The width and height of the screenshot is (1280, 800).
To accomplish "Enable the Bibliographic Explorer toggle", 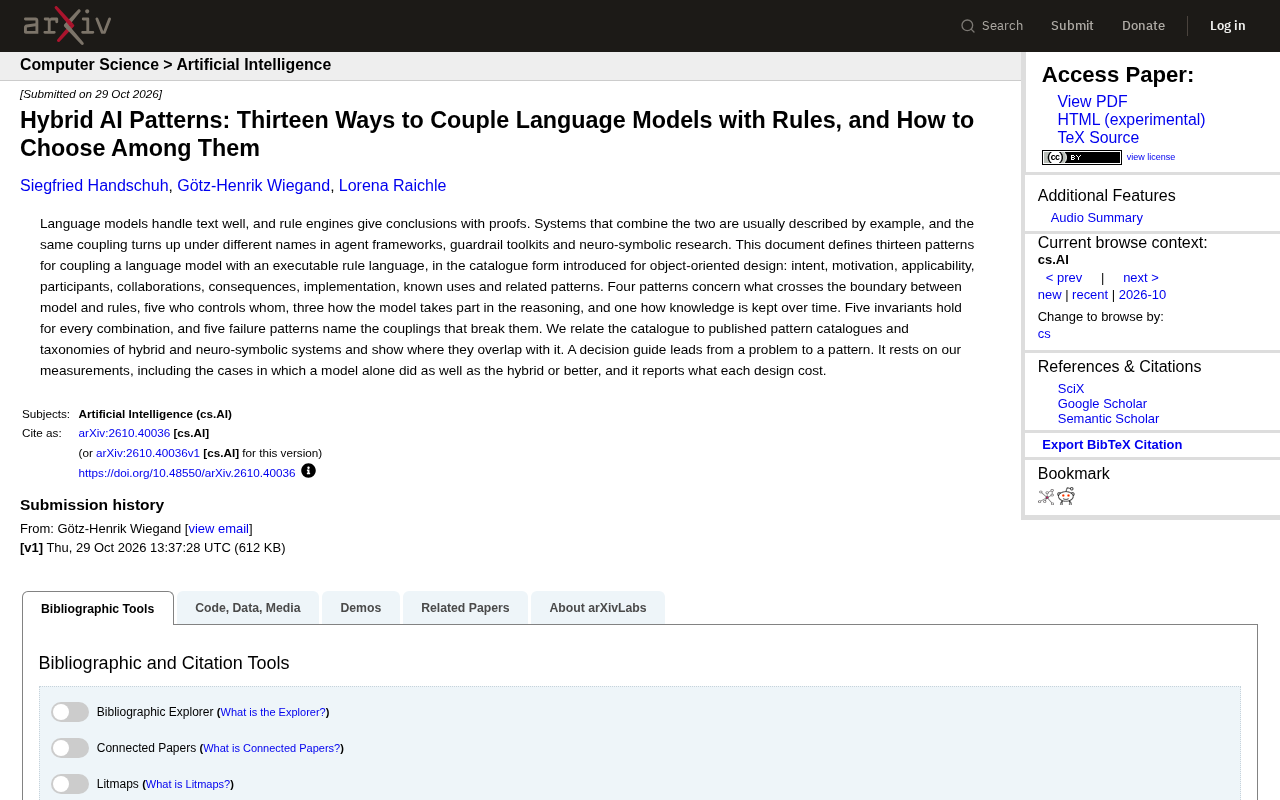I will [70, 712].
